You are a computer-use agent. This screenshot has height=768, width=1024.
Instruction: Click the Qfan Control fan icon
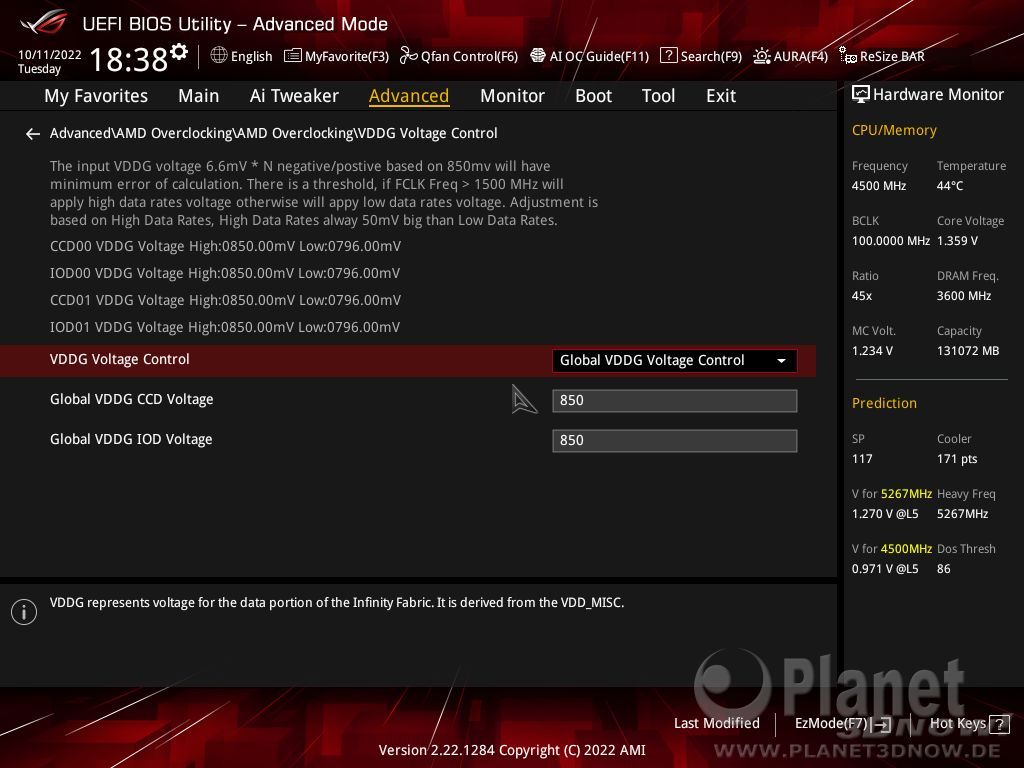coord(408,56)
